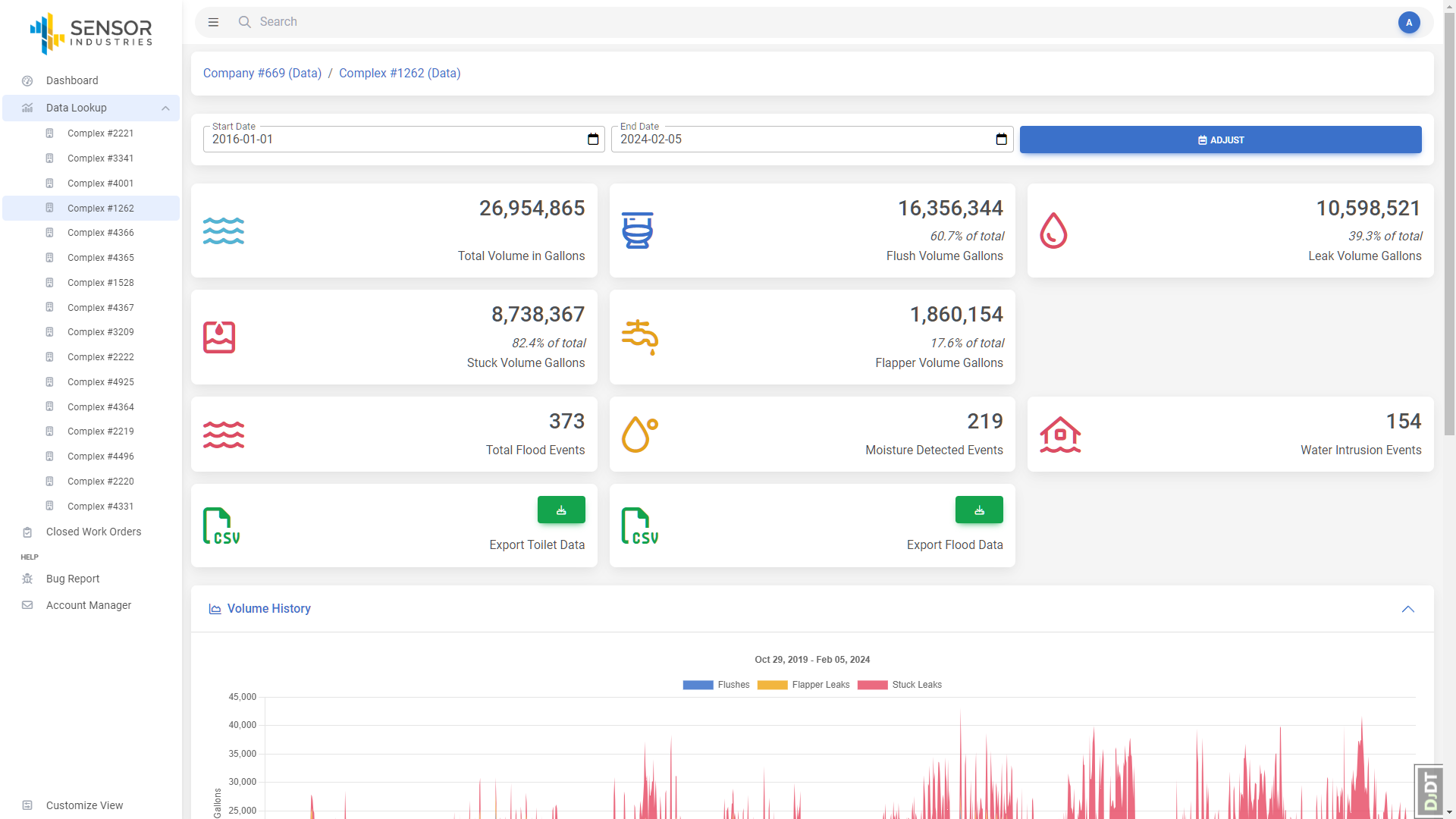Viewport: 1456px width, 819px height.
Task: Click the user avatar icon
Action: point(1408,22)
